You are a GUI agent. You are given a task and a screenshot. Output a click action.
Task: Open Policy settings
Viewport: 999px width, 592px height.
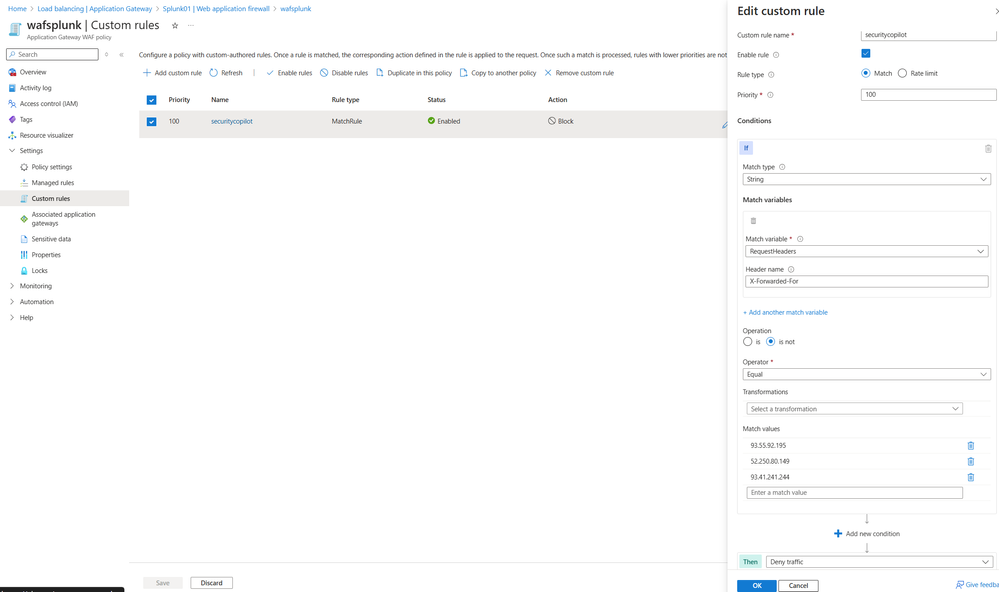click(x=52, y=167)
